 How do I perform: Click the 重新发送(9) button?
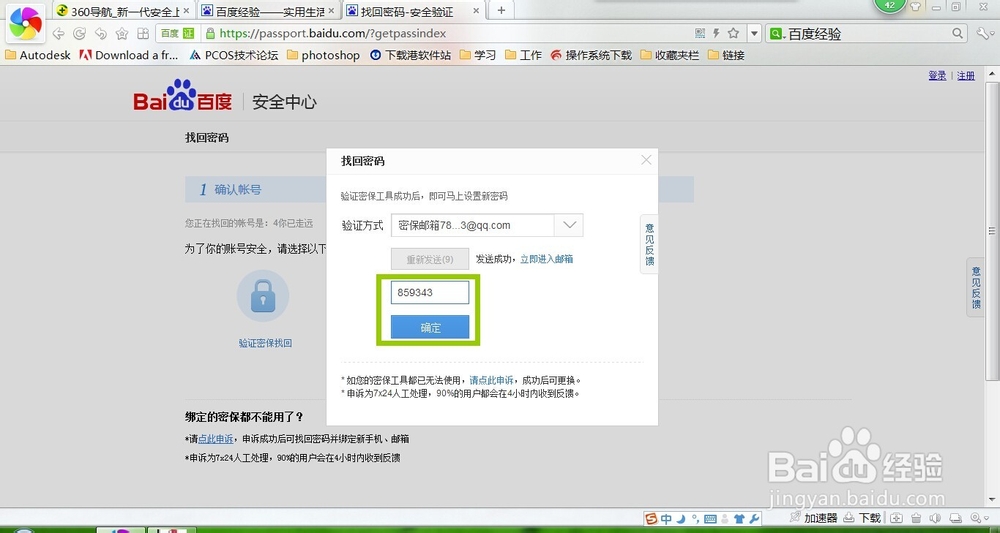coord(430,259)
